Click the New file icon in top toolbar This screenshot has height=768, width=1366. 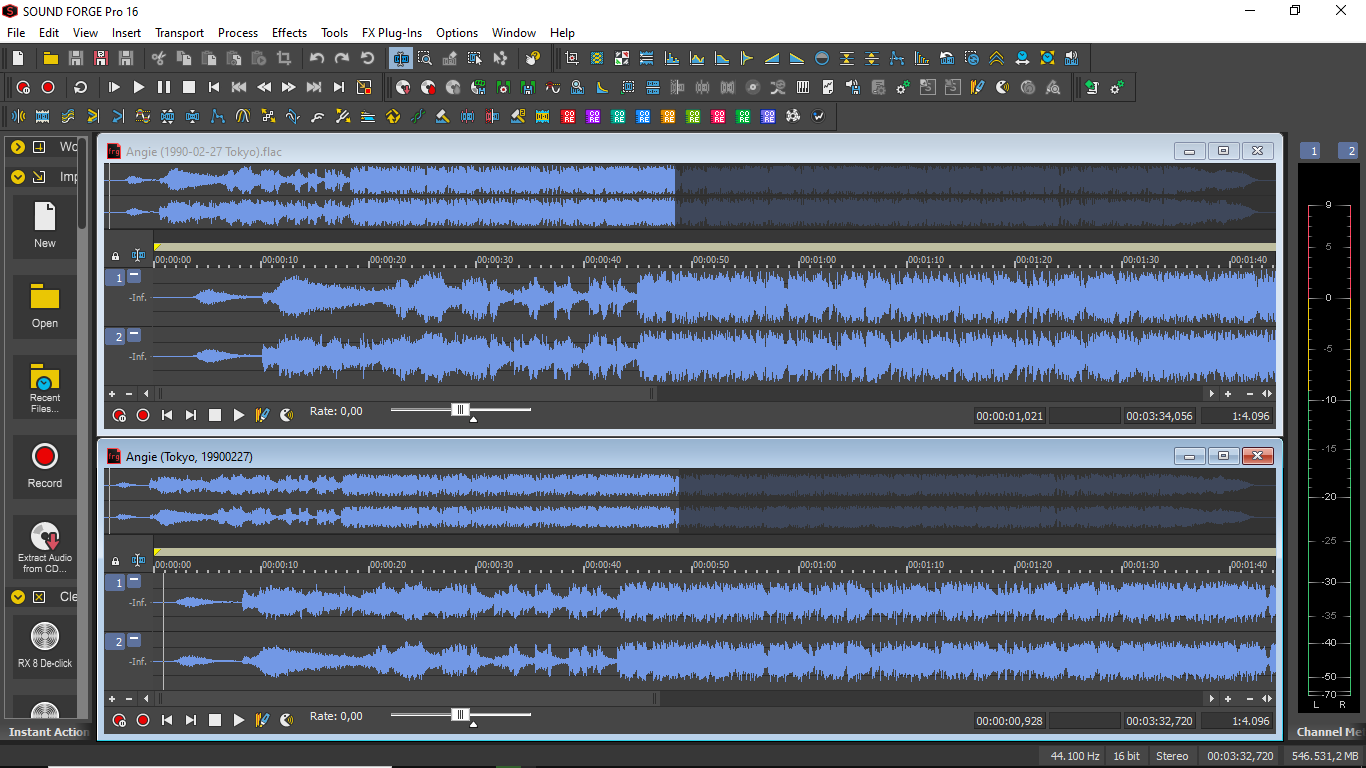click(x=18, y=58)
